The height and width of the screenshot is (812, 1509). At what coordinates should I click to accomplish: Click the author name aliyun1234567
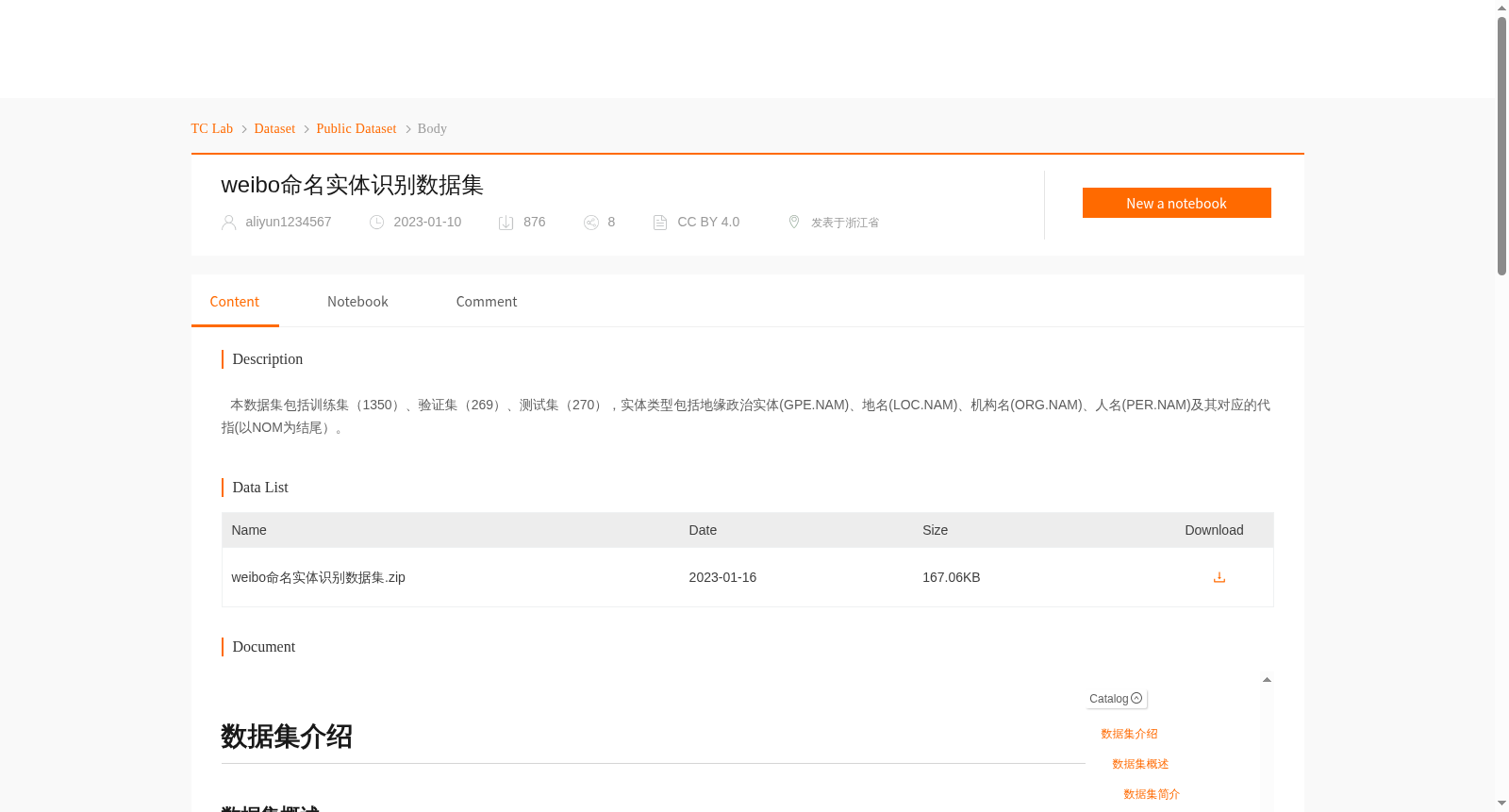point(289,222)
